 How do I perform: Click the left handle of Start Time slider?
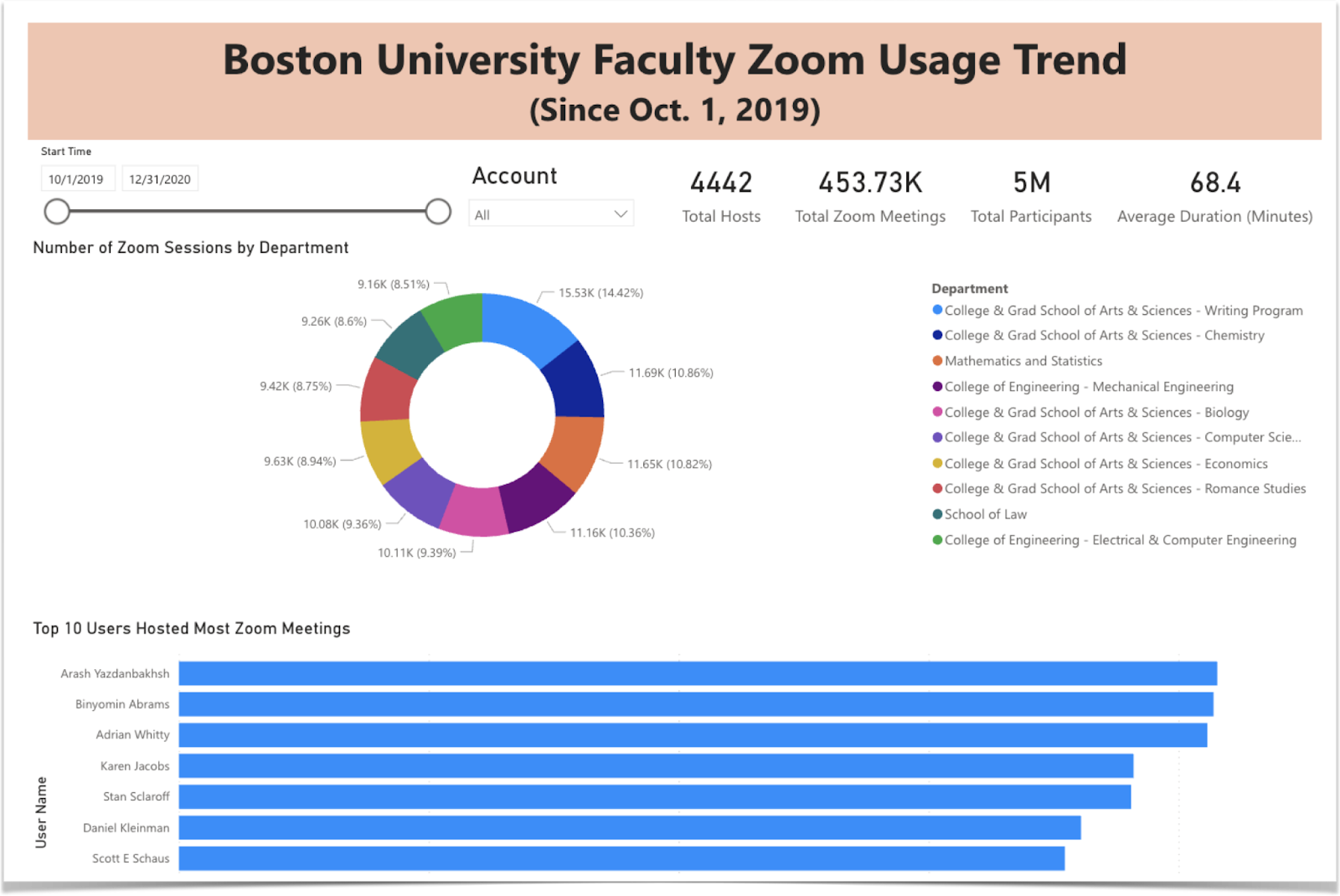[x=57, y=212]
